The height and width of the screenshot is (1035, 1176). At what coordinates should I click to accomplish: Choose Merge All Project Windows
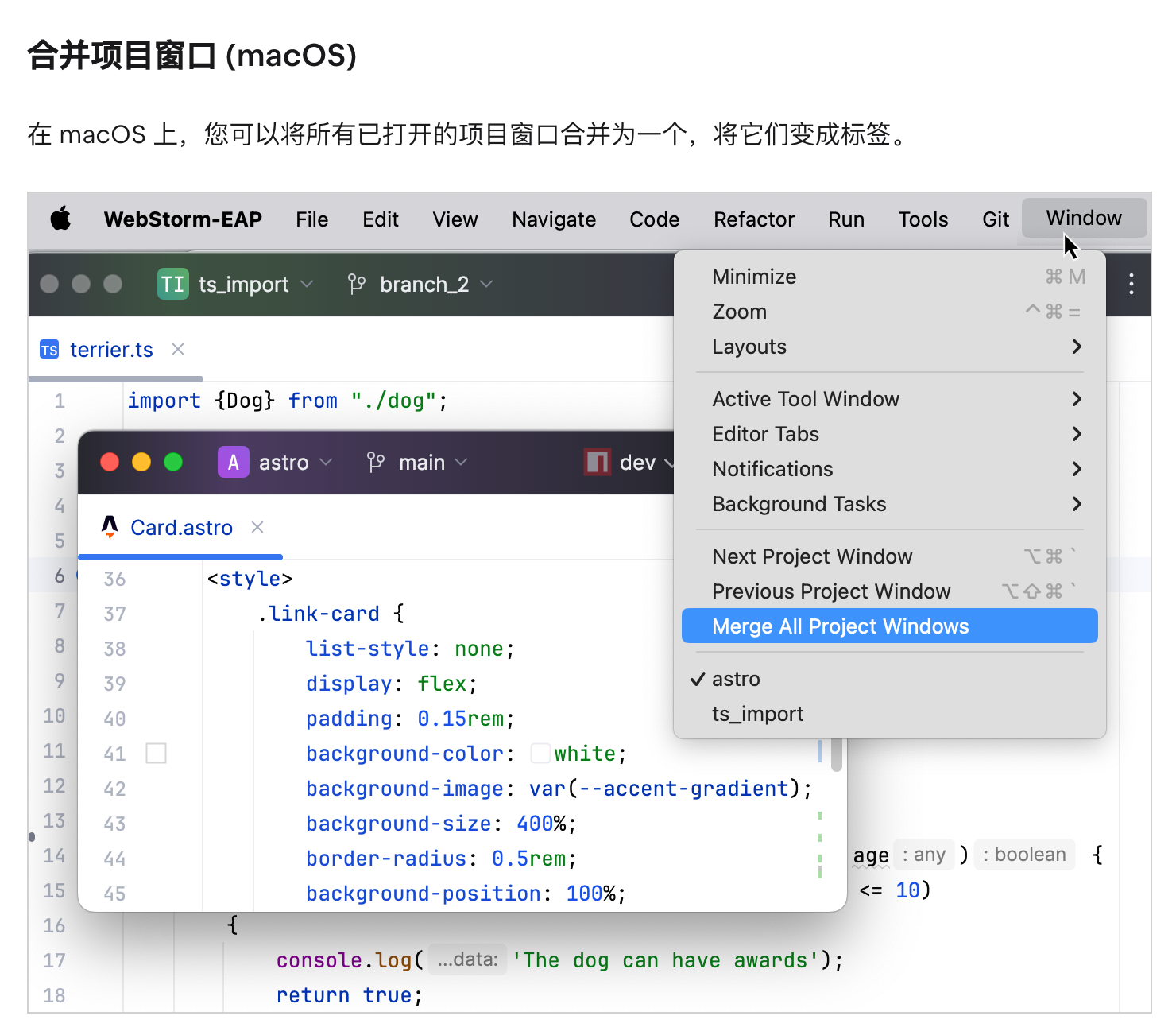click(840, 626)
